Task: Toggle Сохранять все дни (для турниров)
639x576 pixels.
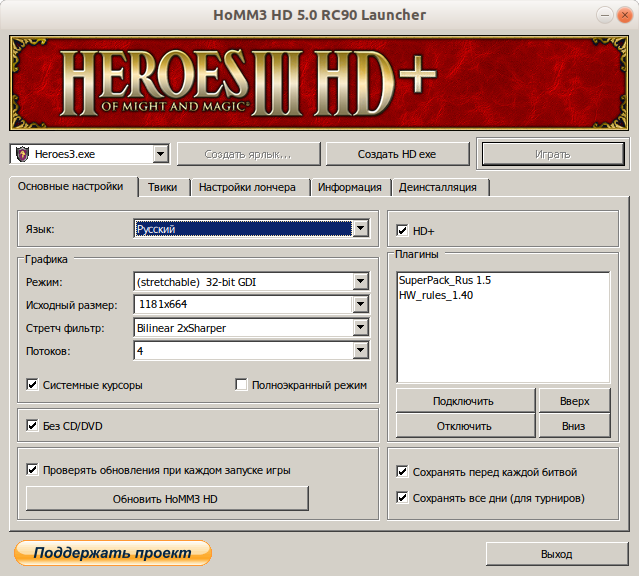Action: (402, 498)
